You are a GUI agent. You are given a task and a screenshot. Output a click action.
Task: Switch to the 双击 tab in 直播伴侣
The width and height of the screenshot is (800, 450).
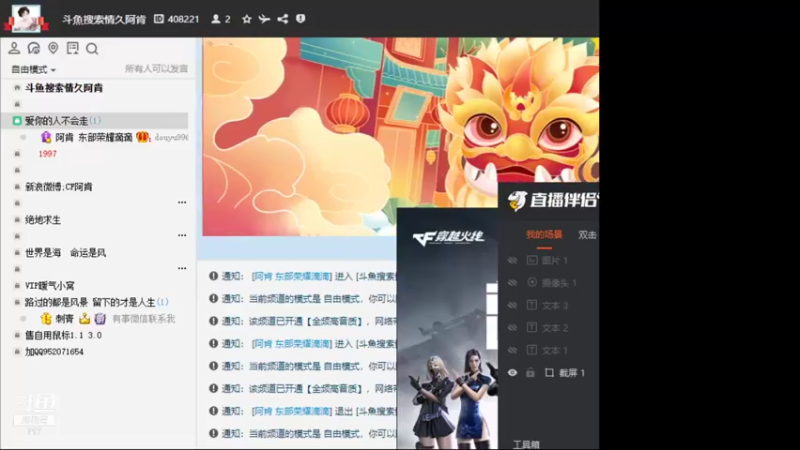click(x=587, y=235)
